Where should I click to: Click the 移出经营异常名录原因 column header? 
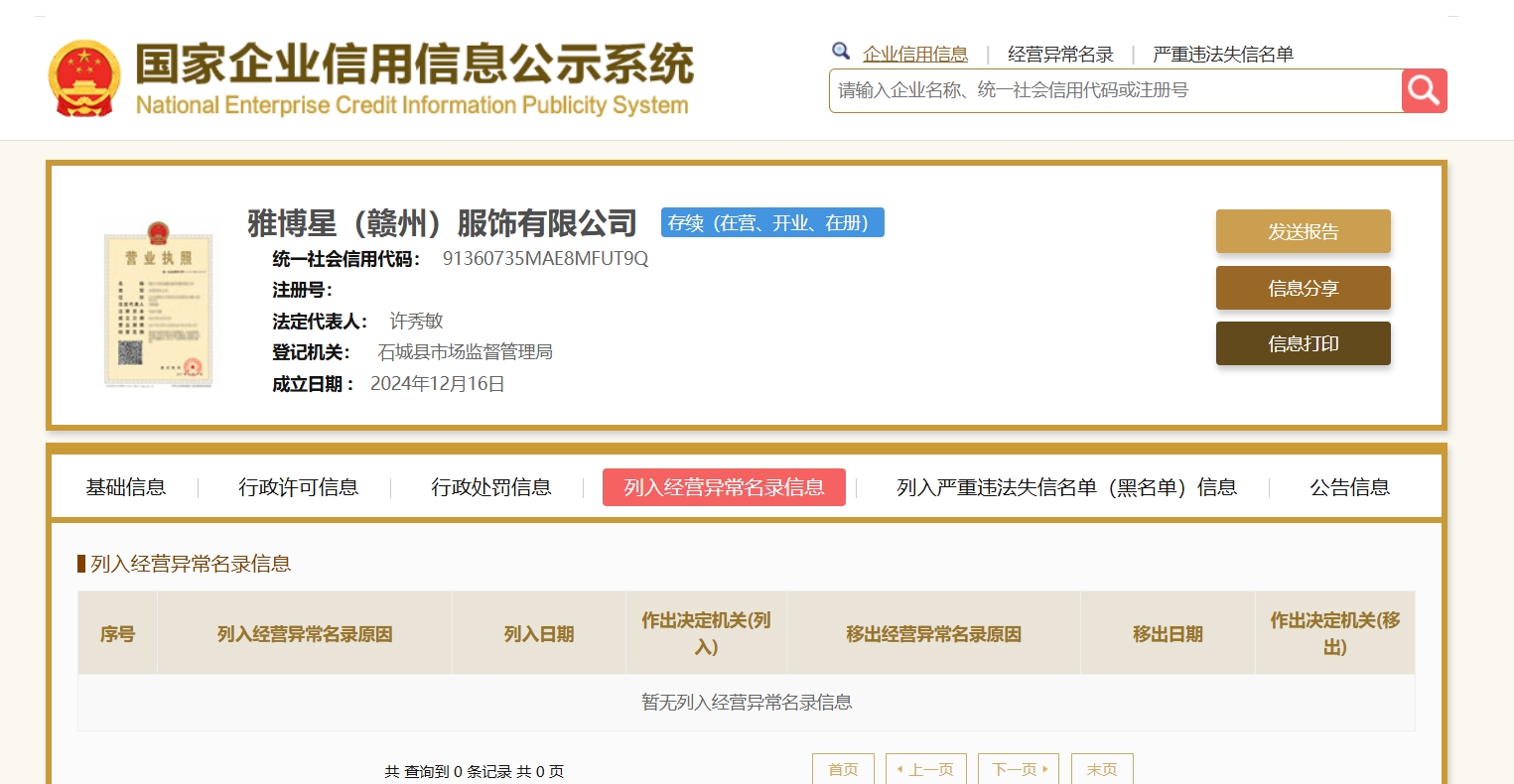(933, 634)
